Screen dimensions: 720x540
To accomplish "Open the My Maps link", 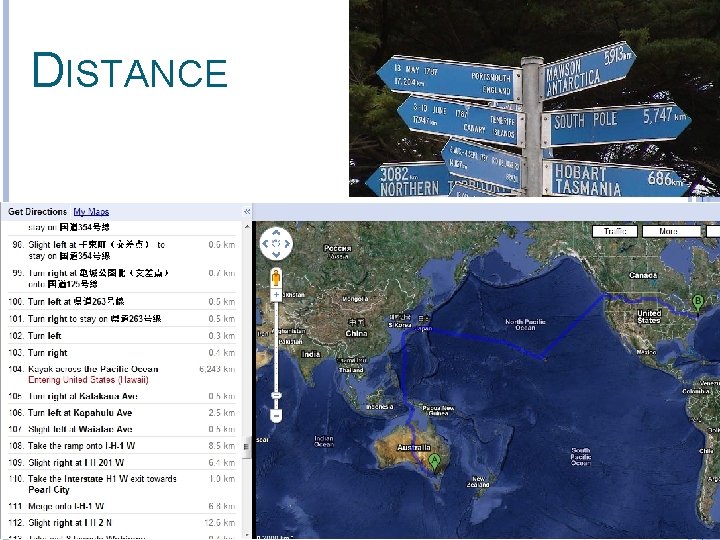I will click(x=91, y=212).
